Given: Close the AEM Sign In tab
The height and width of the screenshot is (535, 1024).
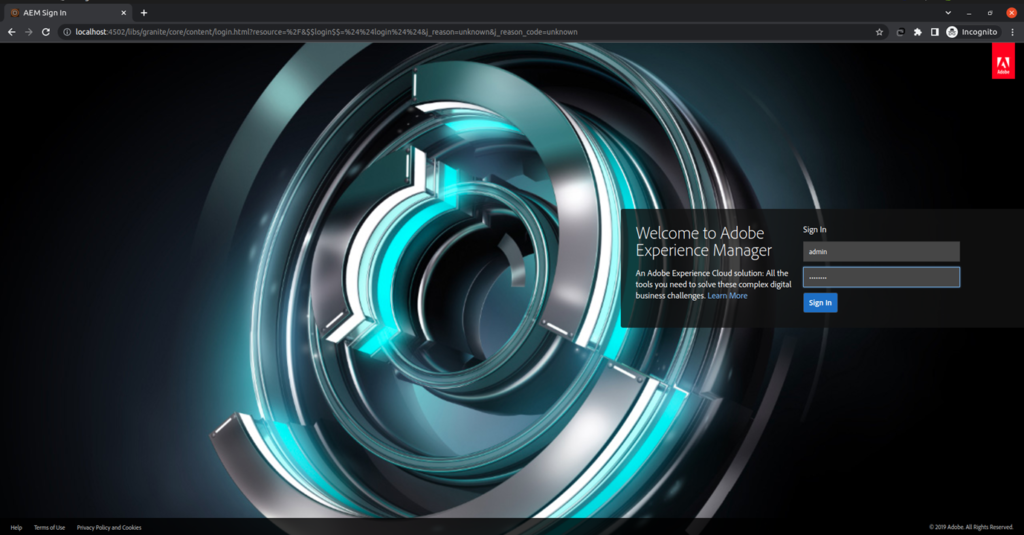Looking at the screenshot, I should point(123,12).
